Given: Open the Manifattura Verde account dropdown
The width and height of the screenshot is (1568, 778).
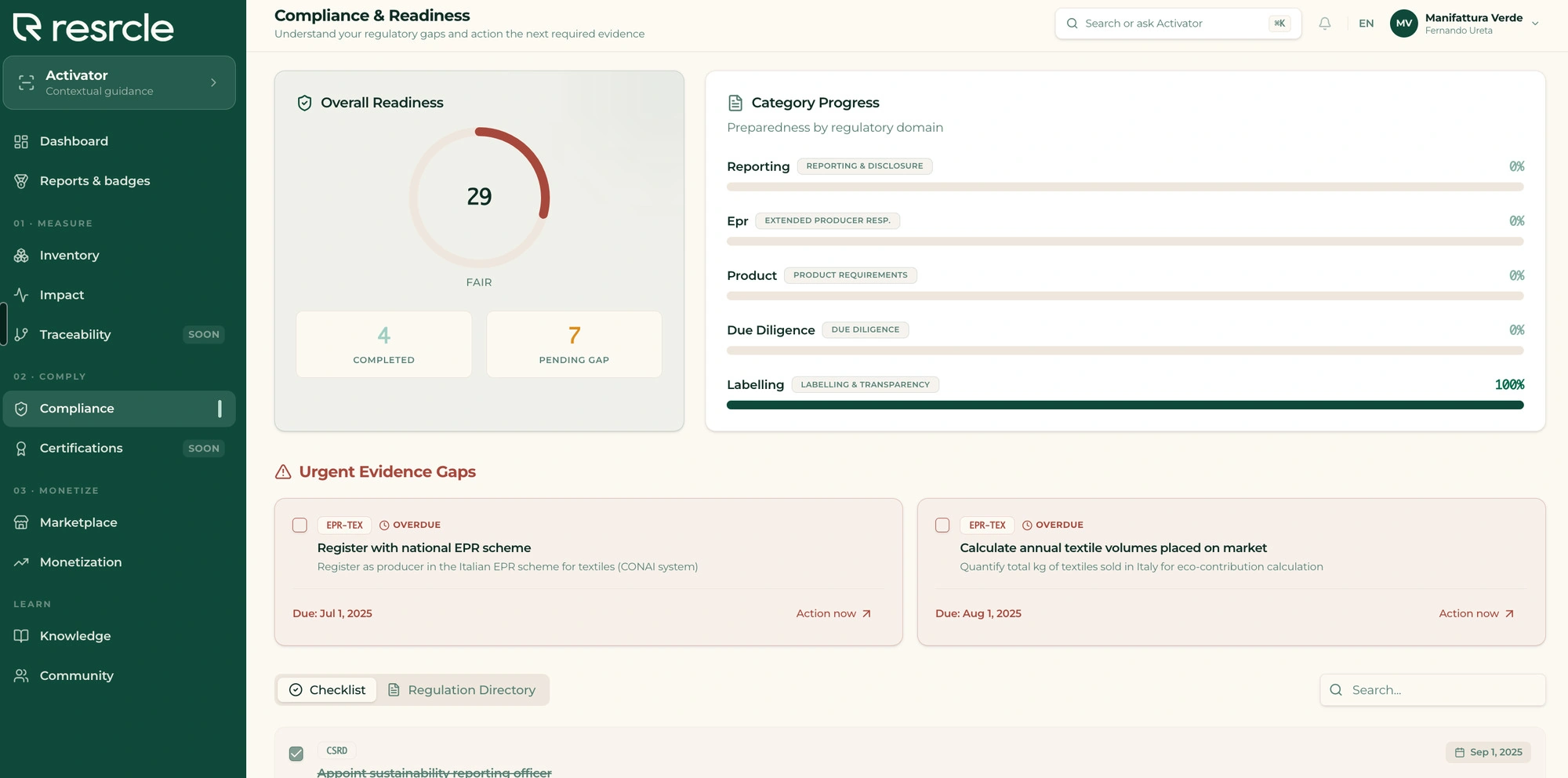Looking at the screenshot, I should [x=1465, y=24].
